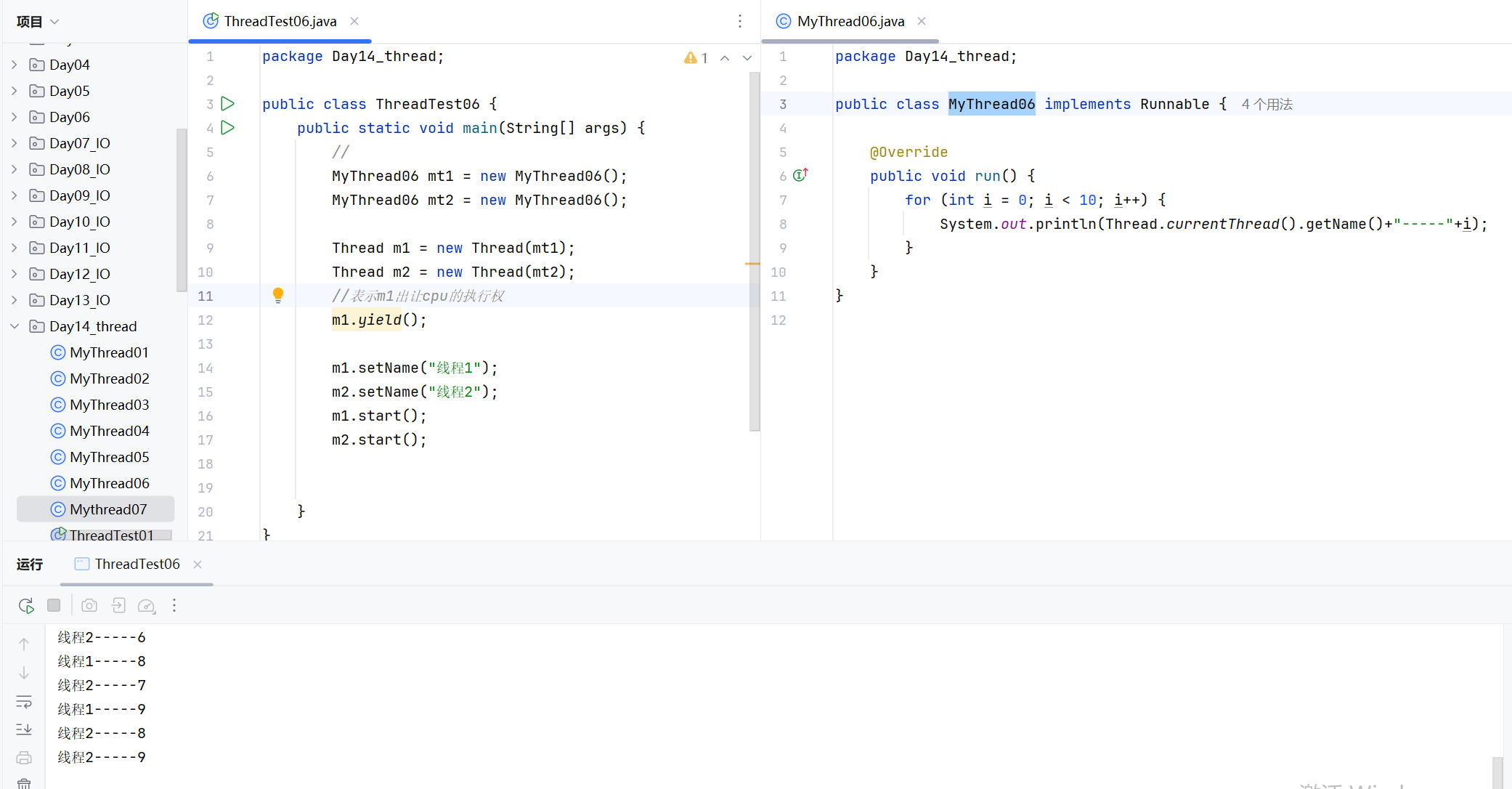This screenshot has width=1512, height=789.
Task: Click console output line 线程1-----9
Action: 102,709
